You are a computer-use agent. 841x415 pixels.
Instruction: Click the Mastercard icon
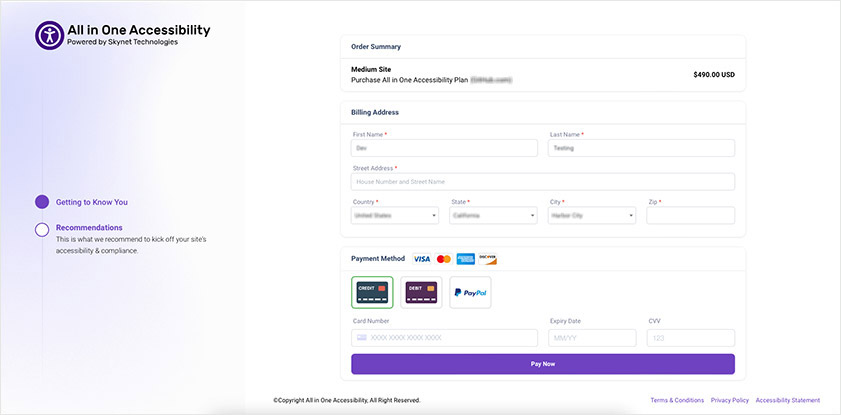444,259
